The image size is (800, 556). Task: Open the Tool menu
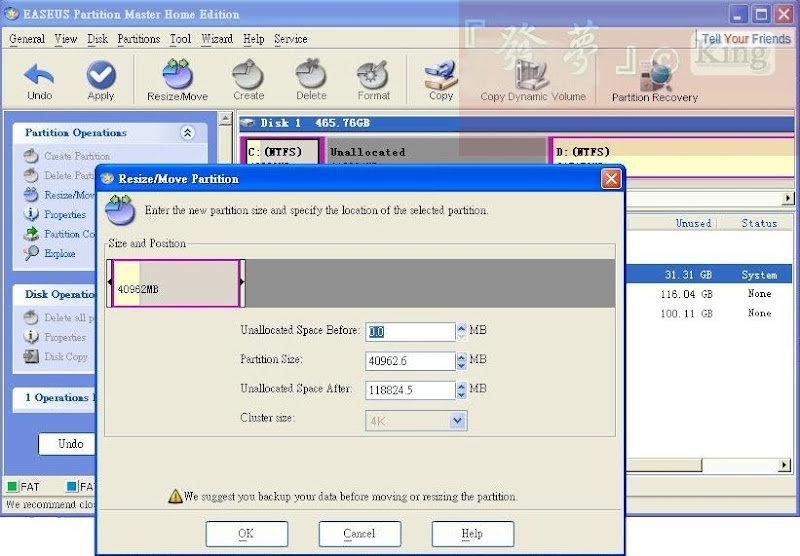tap(181, 39)
